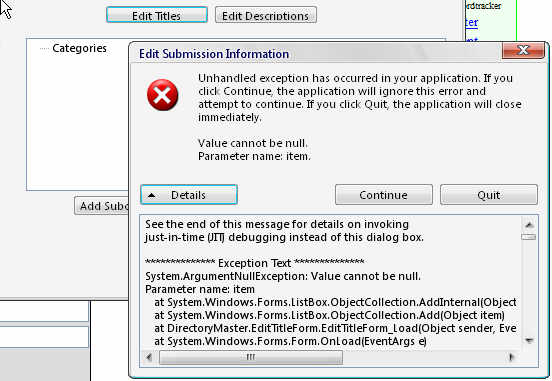
Task: Click the Continue button
Action: [x=384, y=195]
